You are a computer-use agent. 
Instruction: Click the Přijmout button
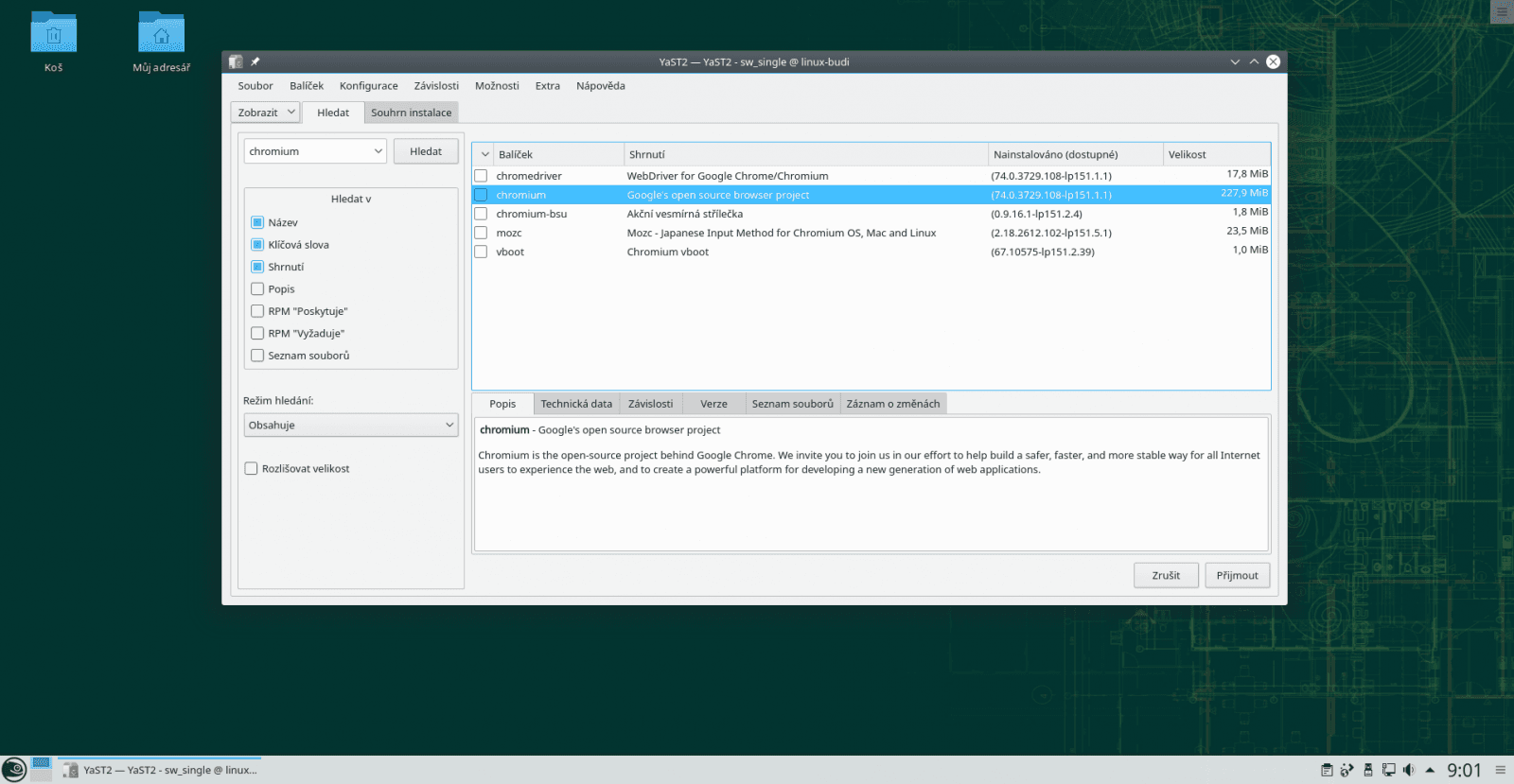point(1238,575)
